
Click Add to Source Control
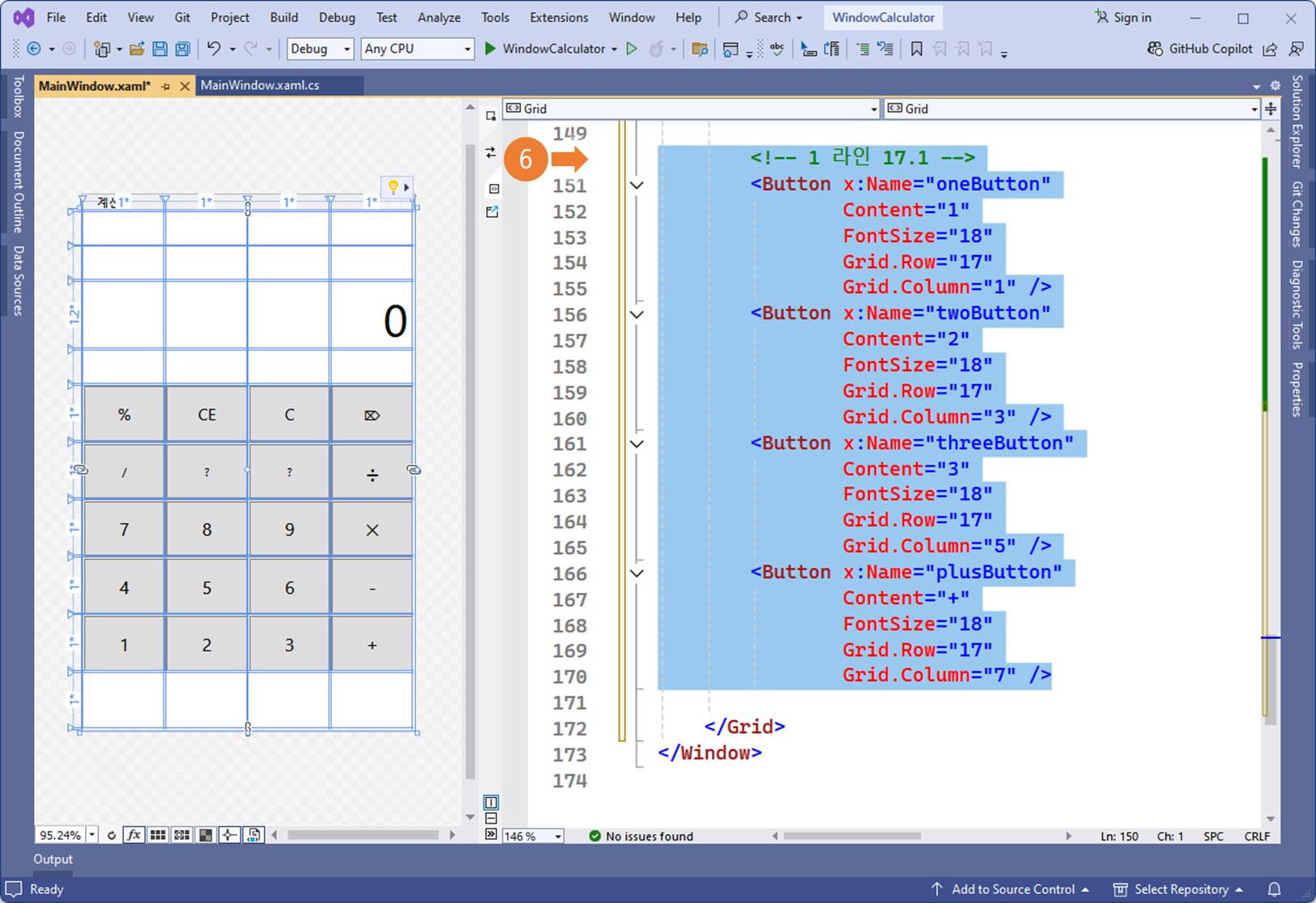click(1009, 889)
